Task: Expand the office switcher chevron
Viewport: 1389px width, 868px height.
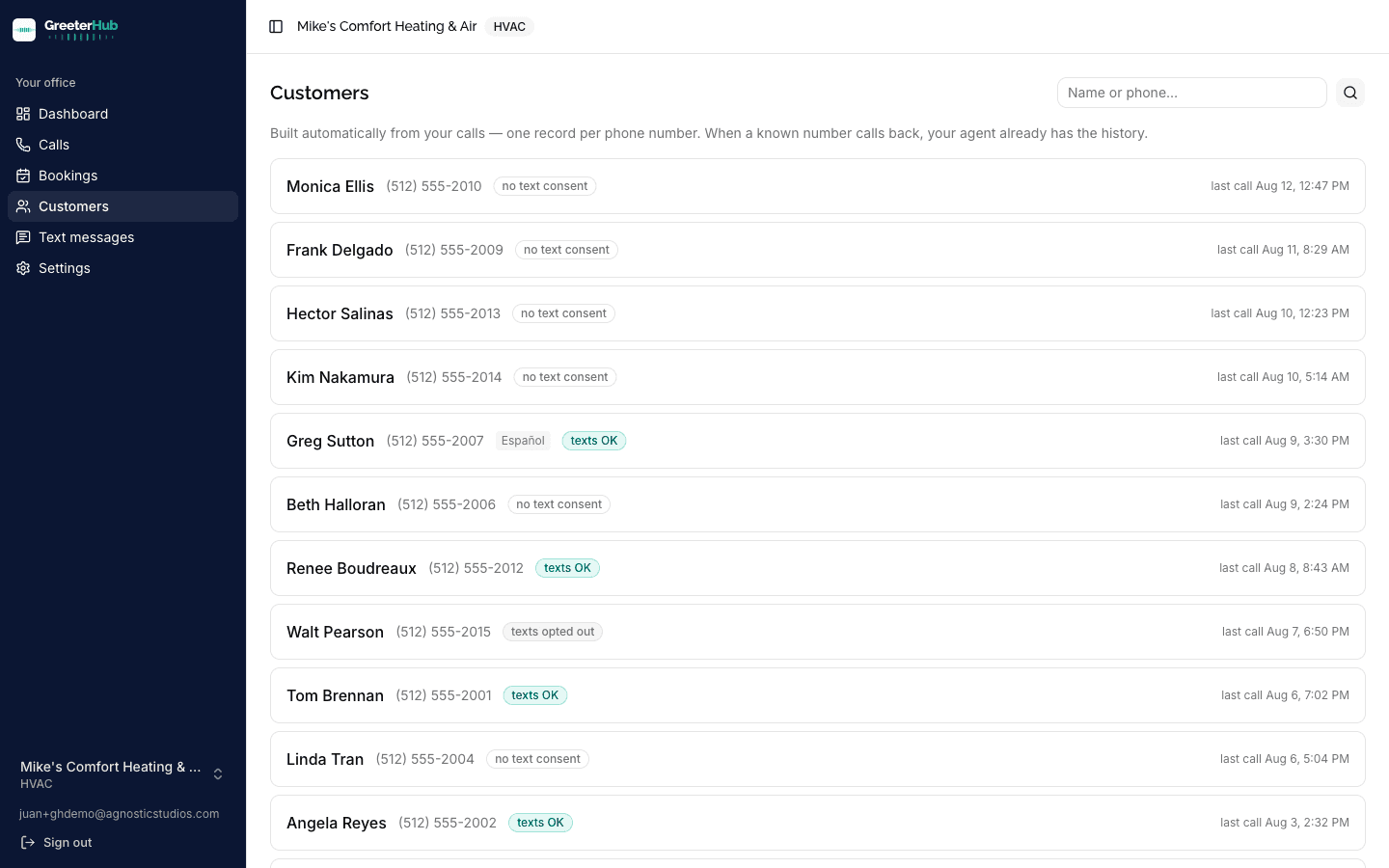Action: (218, 774)
